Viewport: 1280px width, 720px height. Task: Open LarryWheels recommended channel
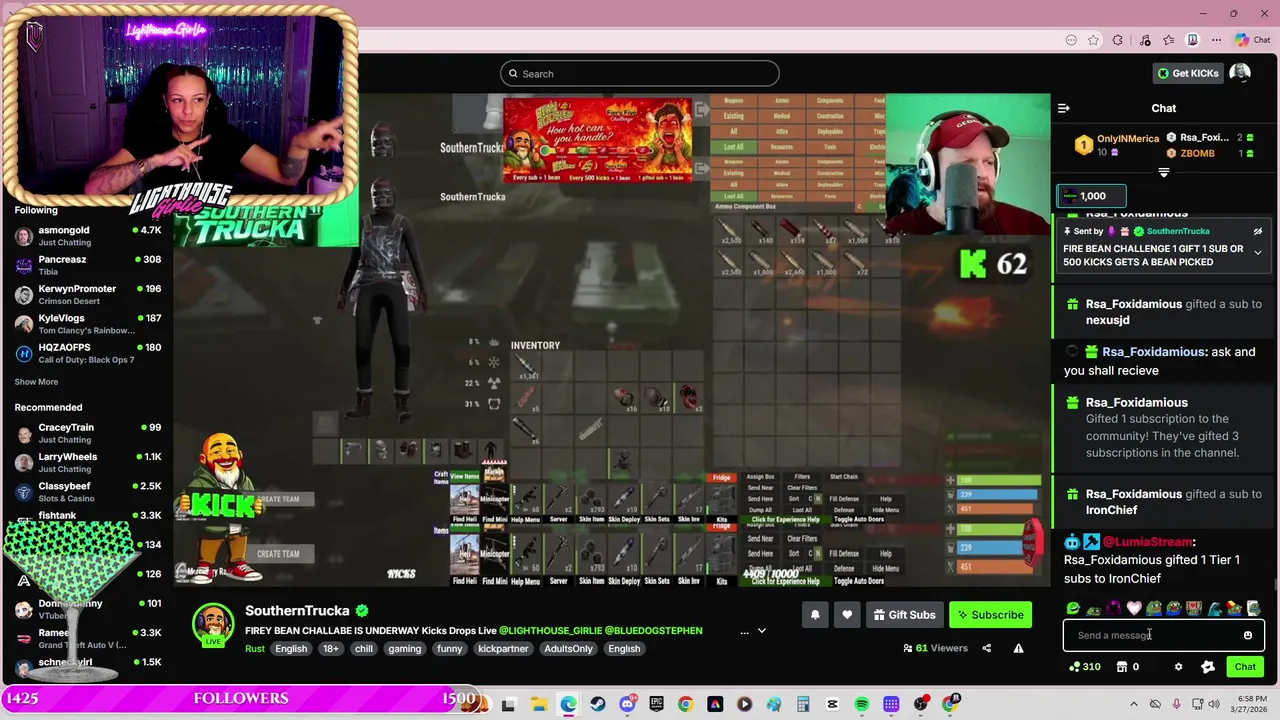[88, 462]
